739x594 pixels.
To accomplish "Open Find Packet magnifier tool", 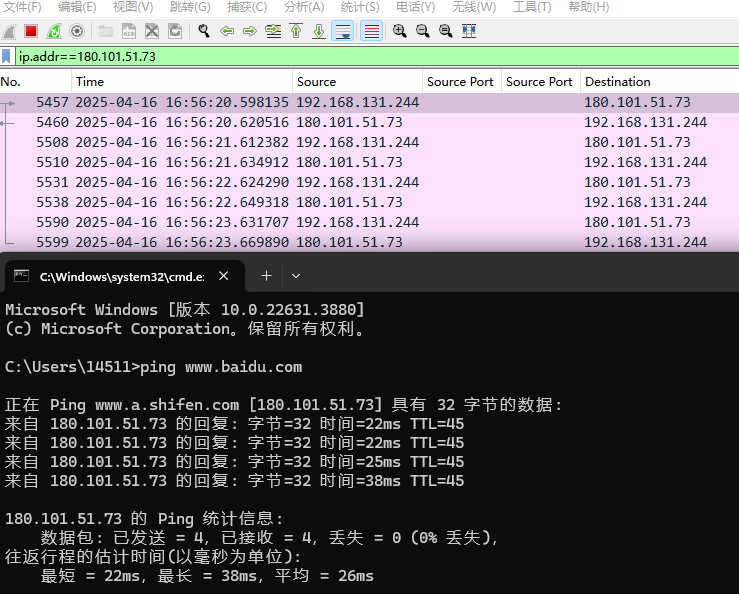I will click(x=204, y=32).
